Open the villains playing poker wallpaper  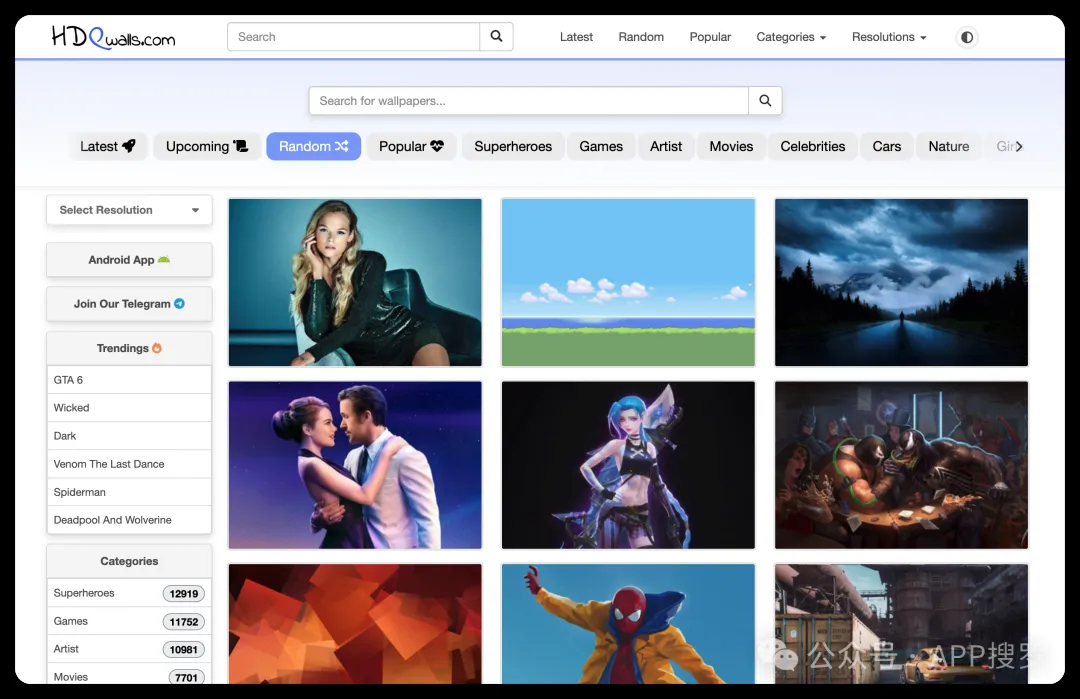[x=901, y=465]
